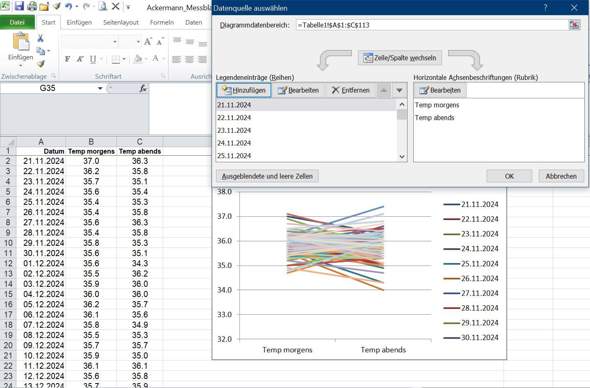Click the series list scrollbar down arrow
590x388 pixels.
coord(402,157)
